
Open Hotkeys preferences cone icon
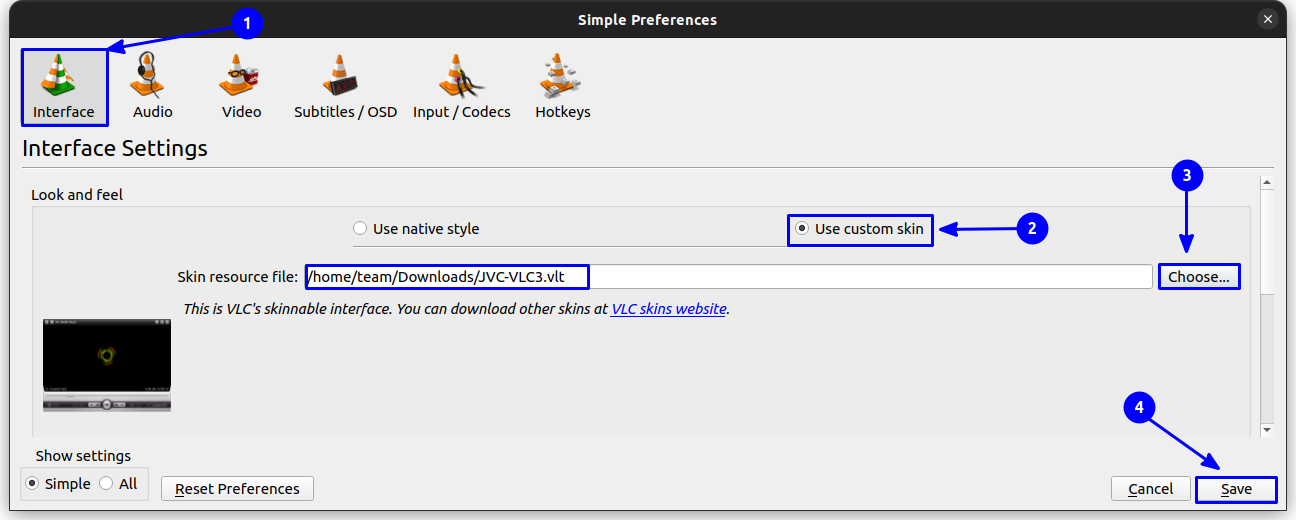(562, 77)
